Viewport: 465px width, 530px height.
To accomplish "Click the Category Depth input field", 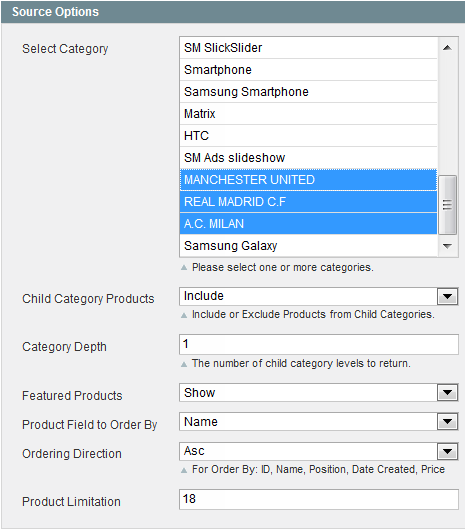I will [319, 344].
